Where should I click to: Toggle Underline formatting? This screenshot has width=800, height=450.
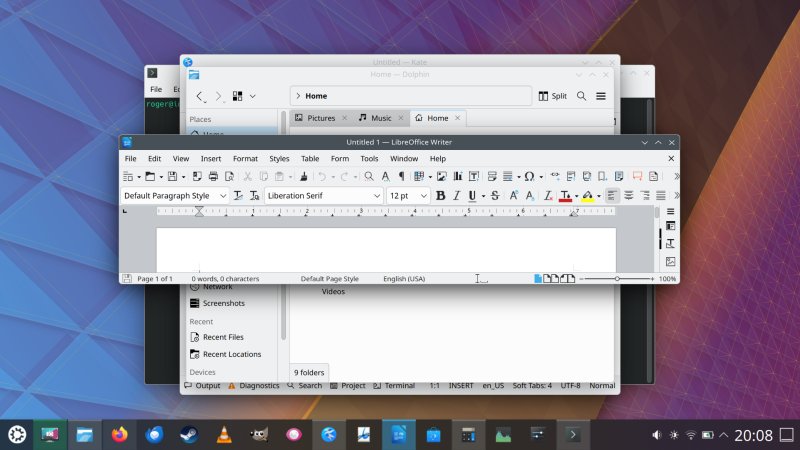coord(472,196)
